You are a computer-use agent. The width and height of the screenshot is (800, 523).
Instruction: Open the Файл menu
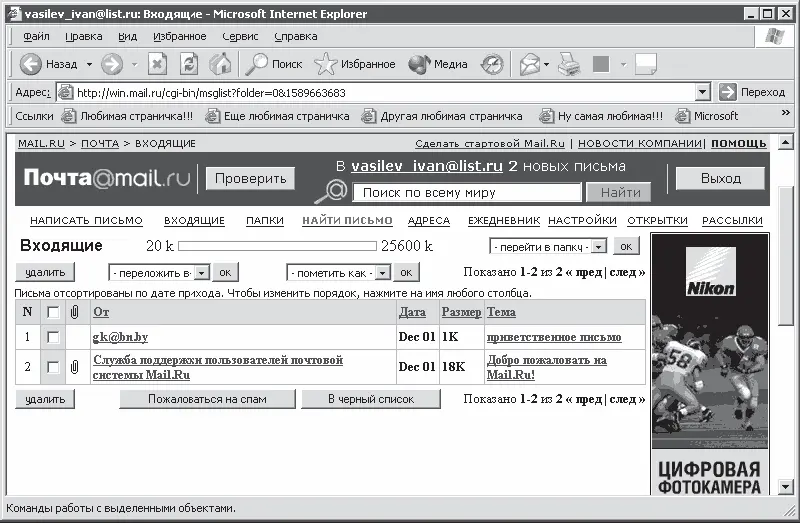36,36
